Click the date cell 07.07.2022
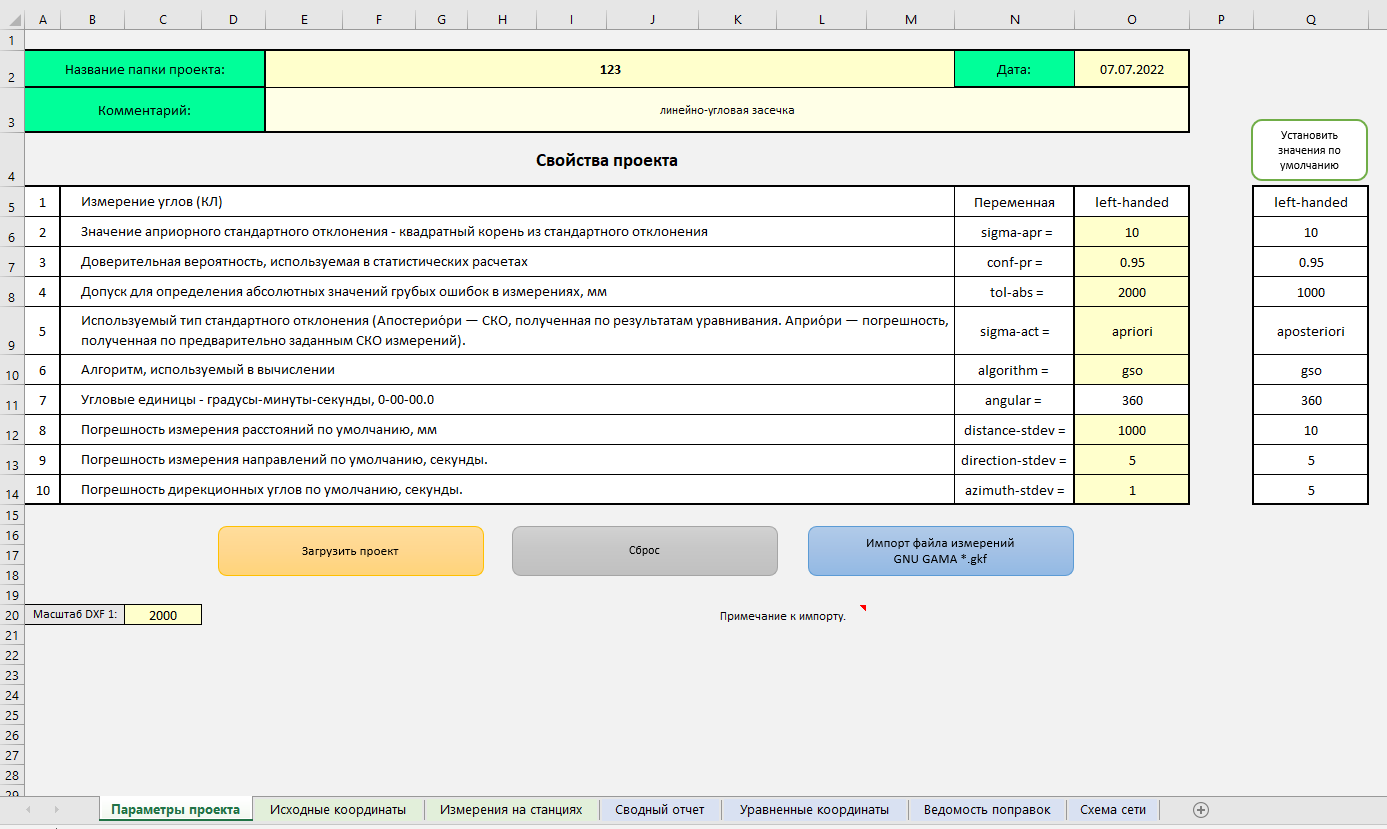The image size is (1387, 829). pyautogui.click(x=1131, y=69)
